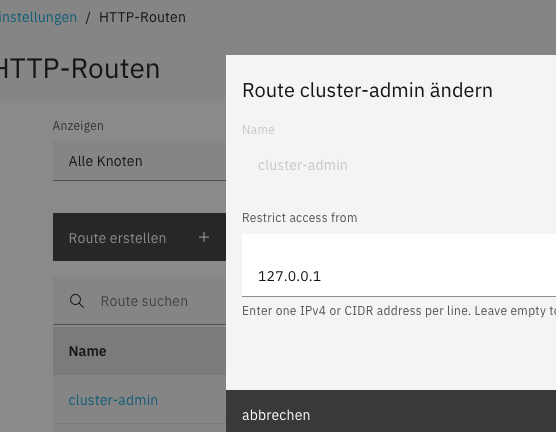Click the Route erstellen button
The image size is (556, 432).
[x=139, y=237]
